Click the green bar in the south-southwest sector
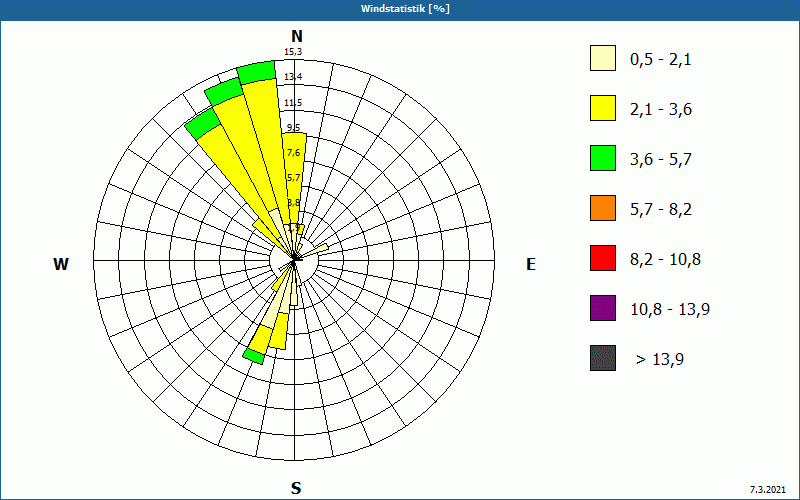Screen dimensions: 800x500 254,356
